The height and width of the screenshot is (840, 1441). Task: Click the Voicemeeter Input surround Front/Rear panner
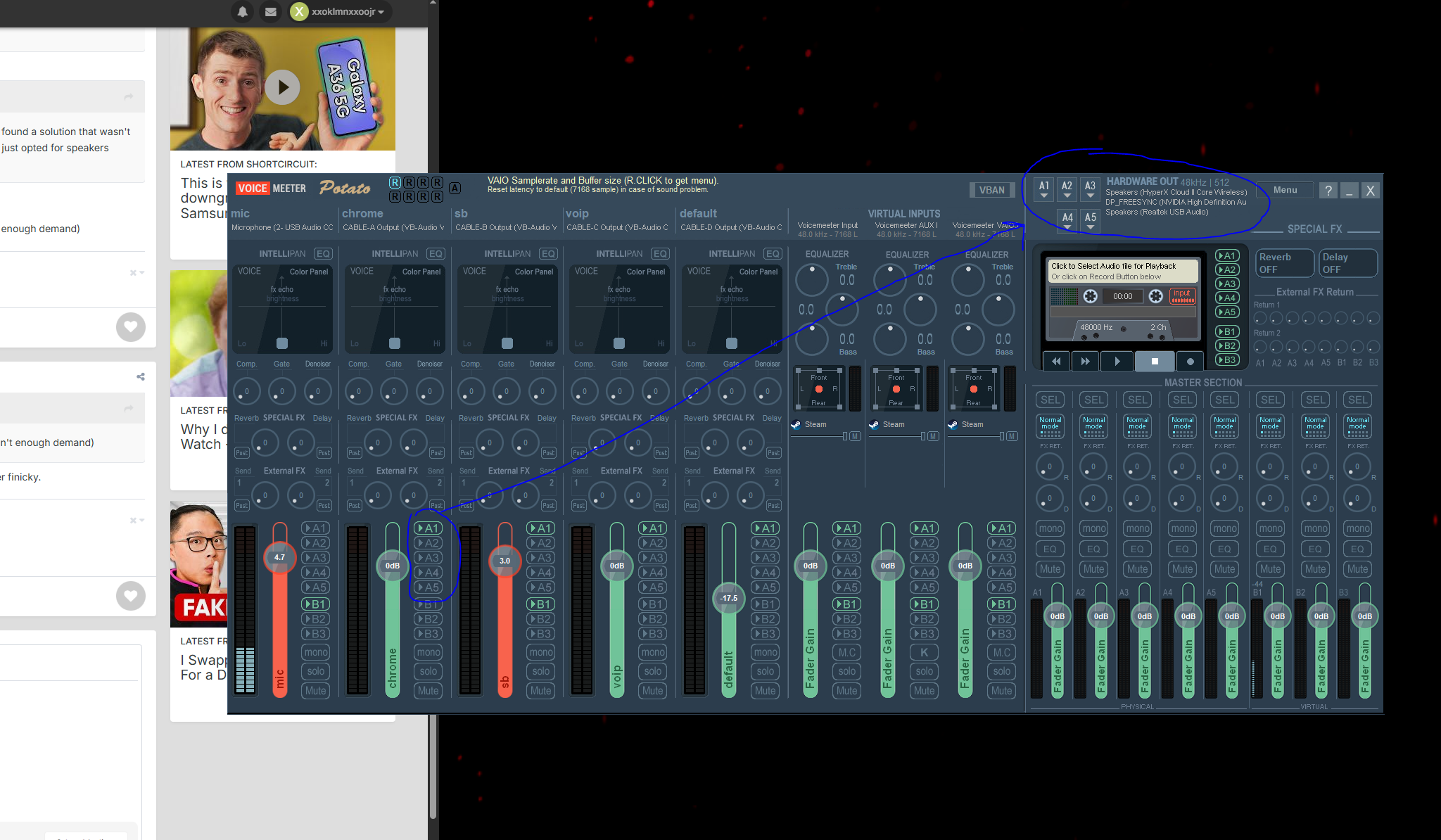818,389
